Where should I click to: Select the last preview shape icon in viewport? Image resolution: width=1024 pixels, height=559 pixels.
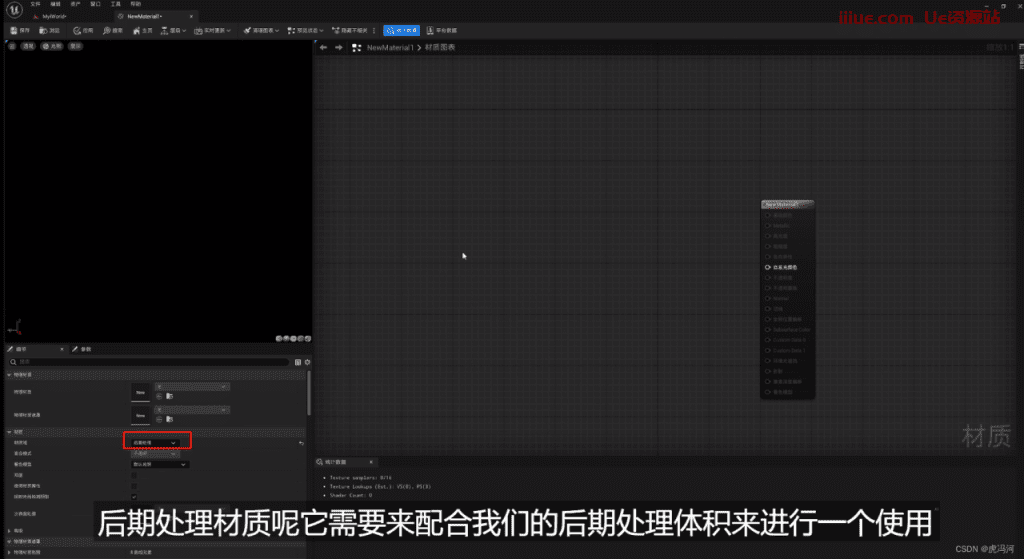pyautogui.click(x=308, y=338)
